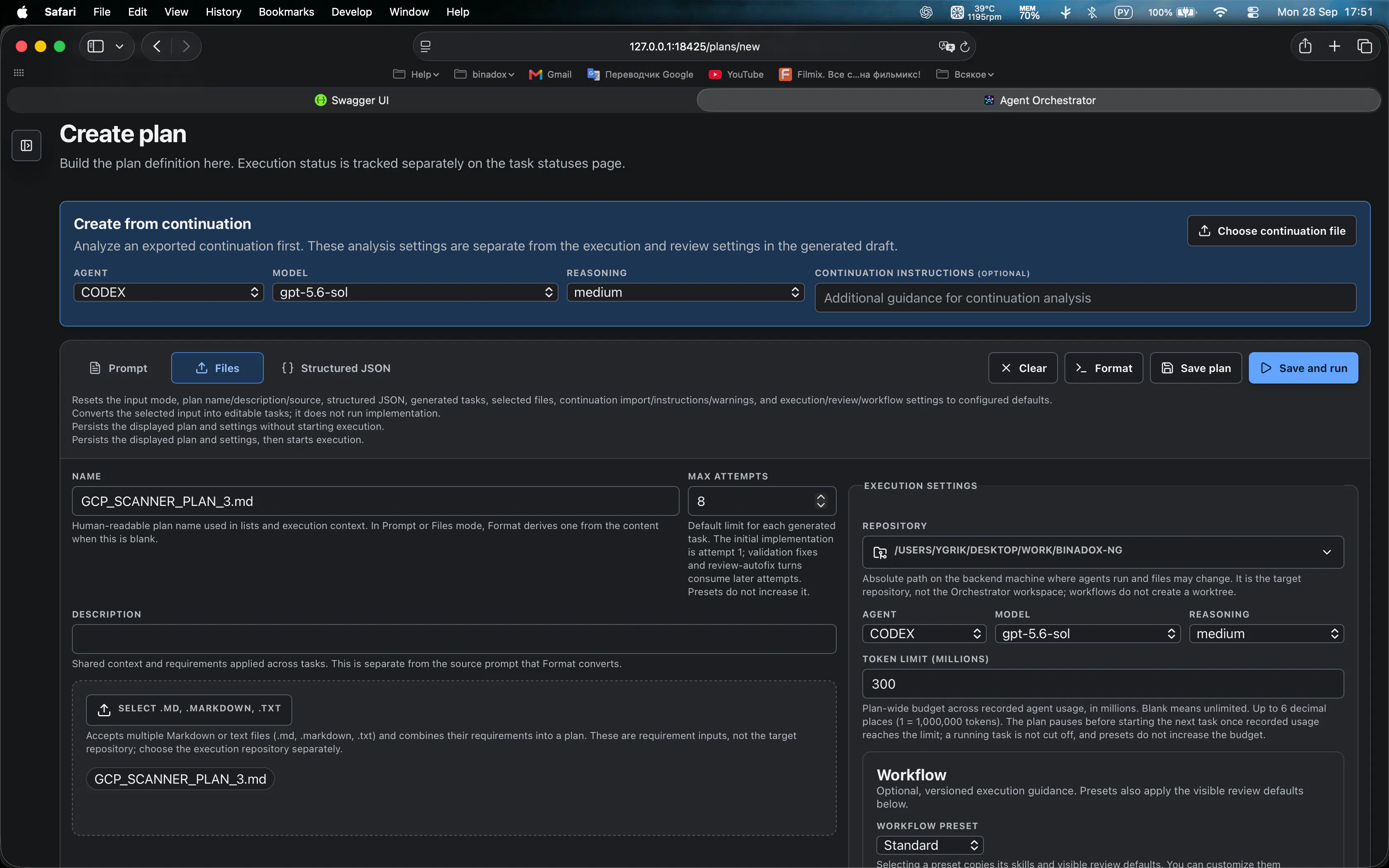The height and width of the screenshot is (868, 1389).
Task: Open the Gmail bookmark
Action: tap(550, 75)
